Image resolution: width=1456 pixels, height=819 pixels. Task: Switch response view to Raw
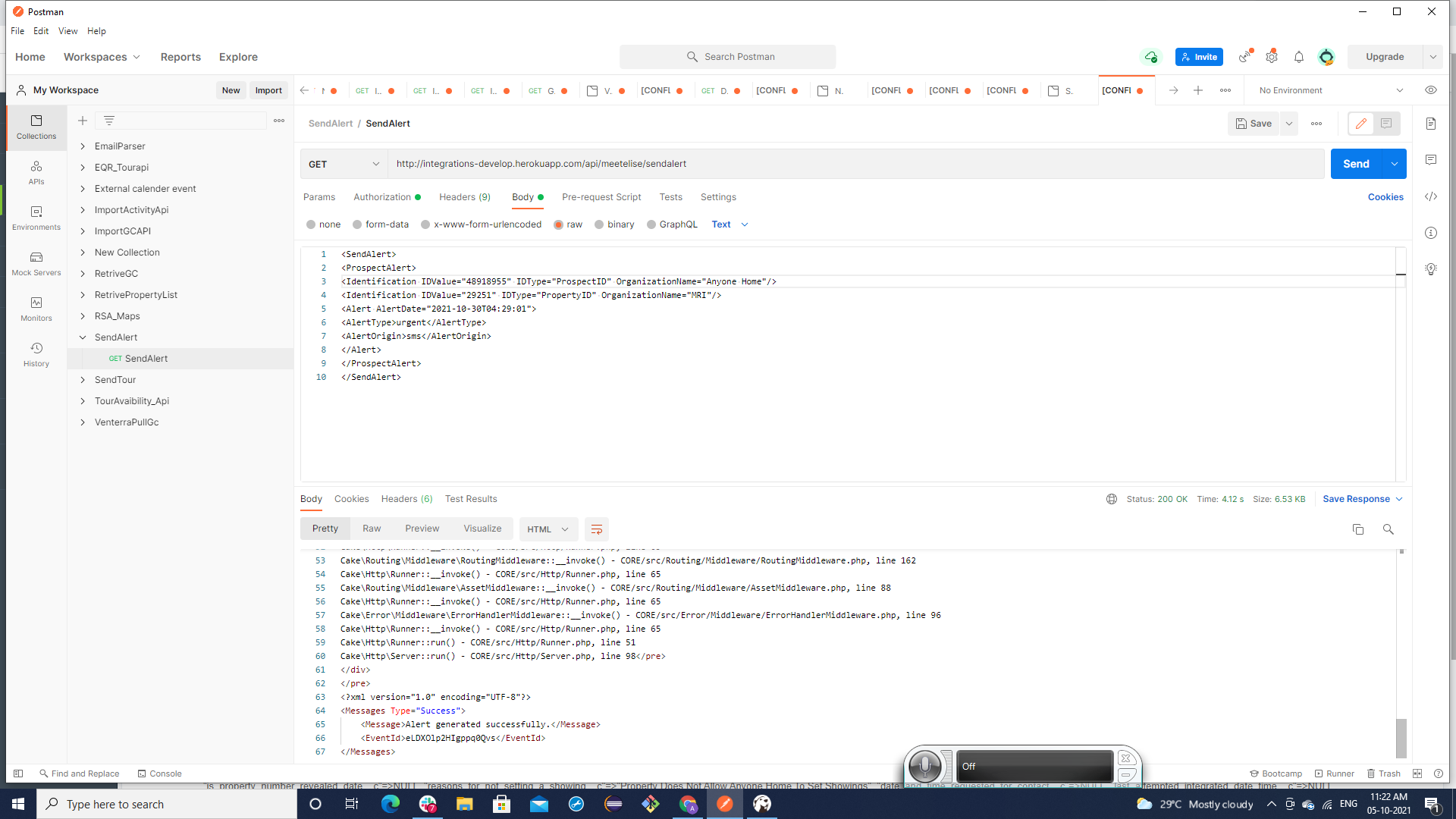click(x=372, y=529)
